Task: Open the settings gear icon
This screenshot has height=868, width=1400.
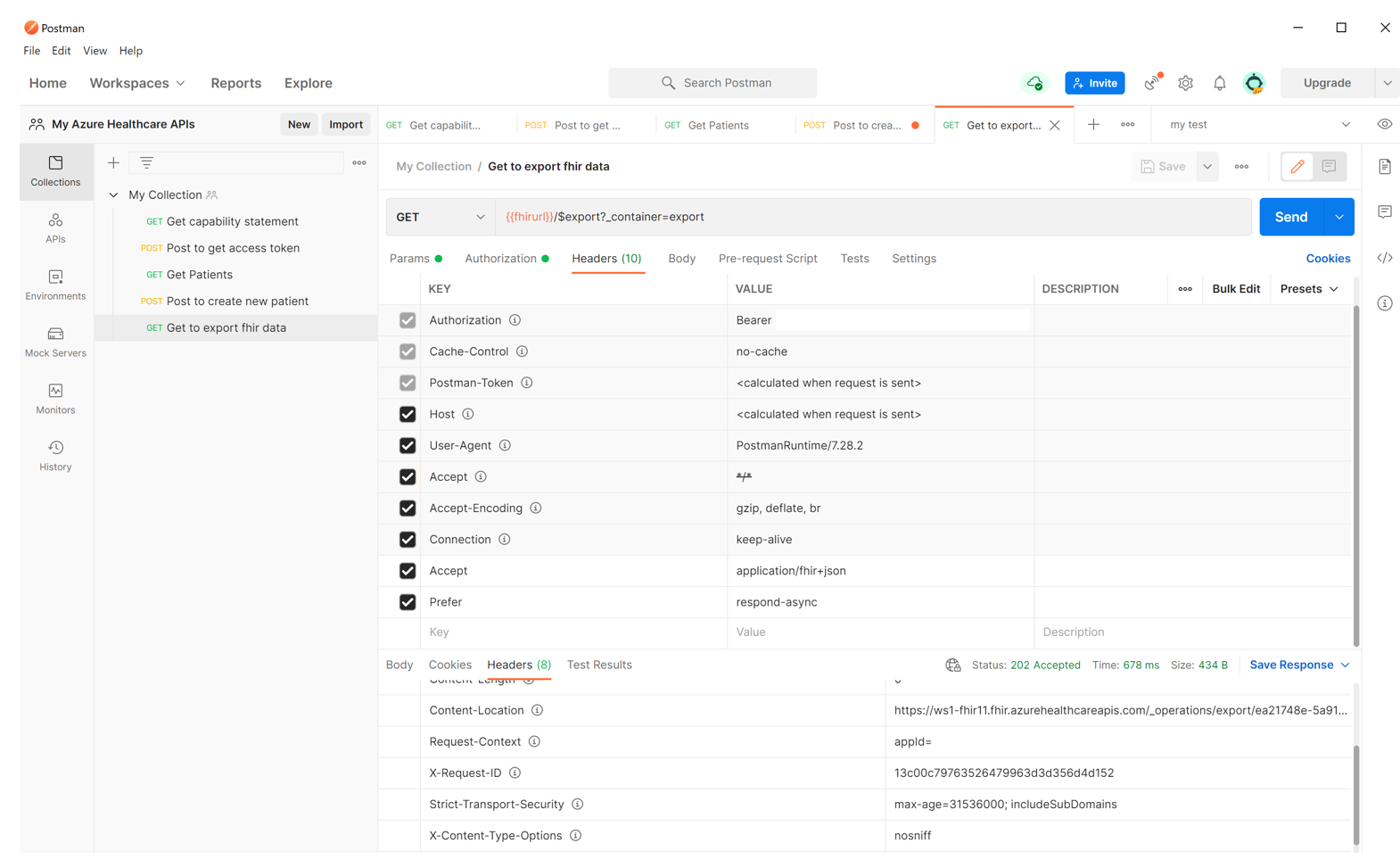Action: pos(1185,83)
